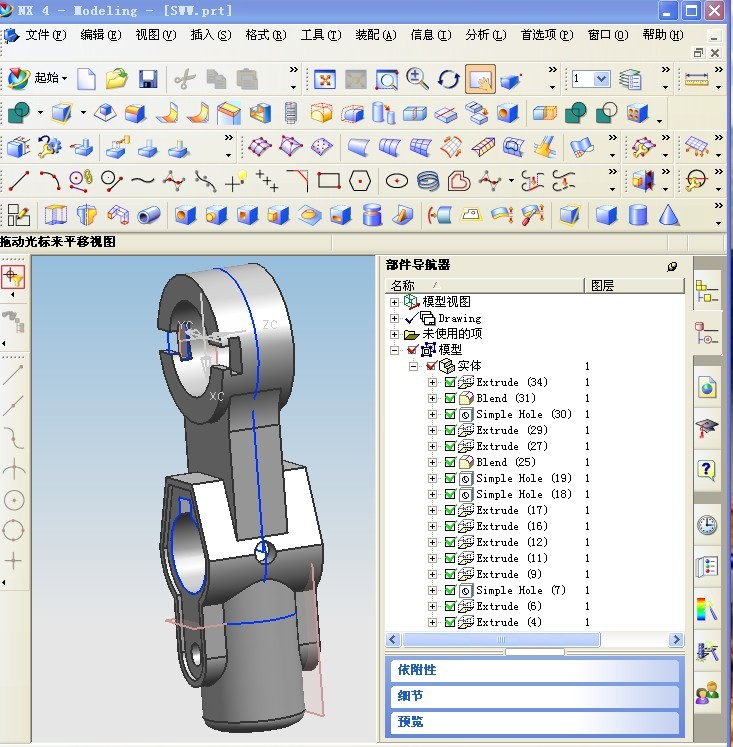
Task: Uncheck the Extrude (4) feature checkbox
Action: click(450, 622)
